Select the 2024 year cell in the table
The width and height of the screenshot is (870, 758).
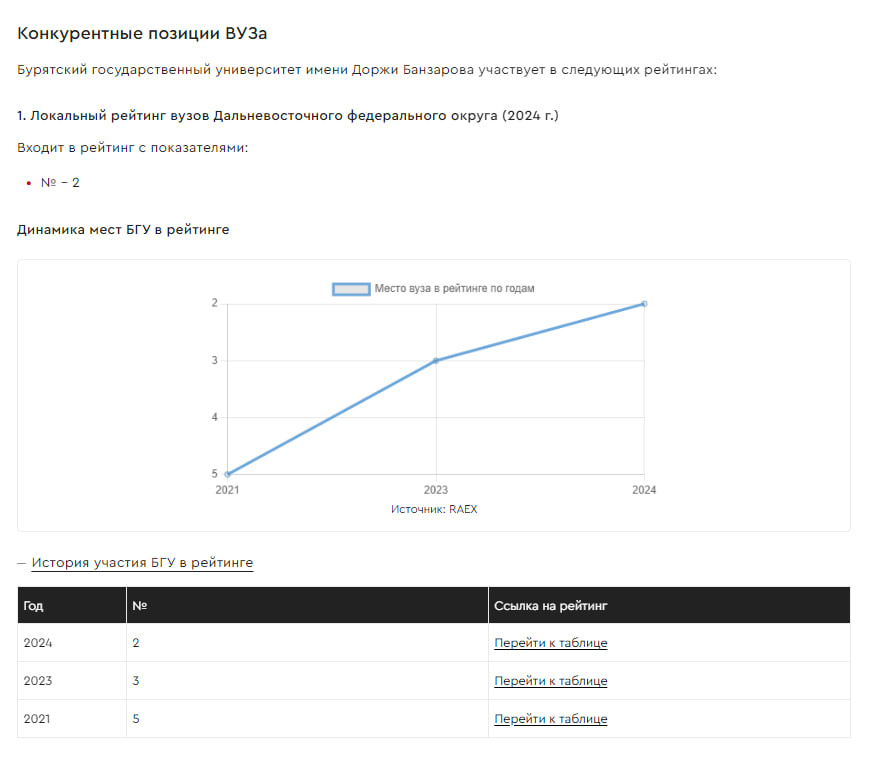pos(38,643)
